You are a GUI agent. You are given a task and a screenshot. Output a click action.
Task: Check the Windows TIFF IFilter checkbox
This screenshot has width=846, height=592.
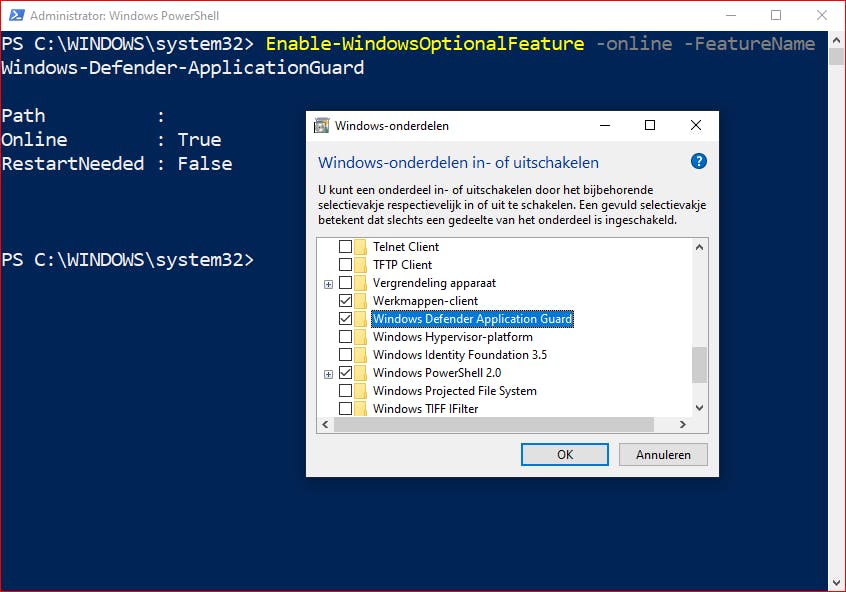[345, 409]
